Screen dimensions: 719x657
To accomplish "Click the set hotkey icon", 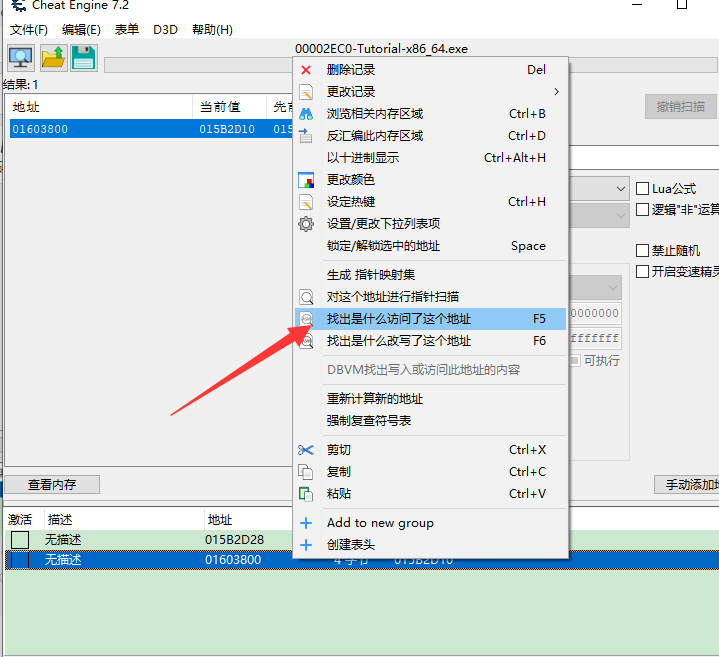I will (306, 202).
